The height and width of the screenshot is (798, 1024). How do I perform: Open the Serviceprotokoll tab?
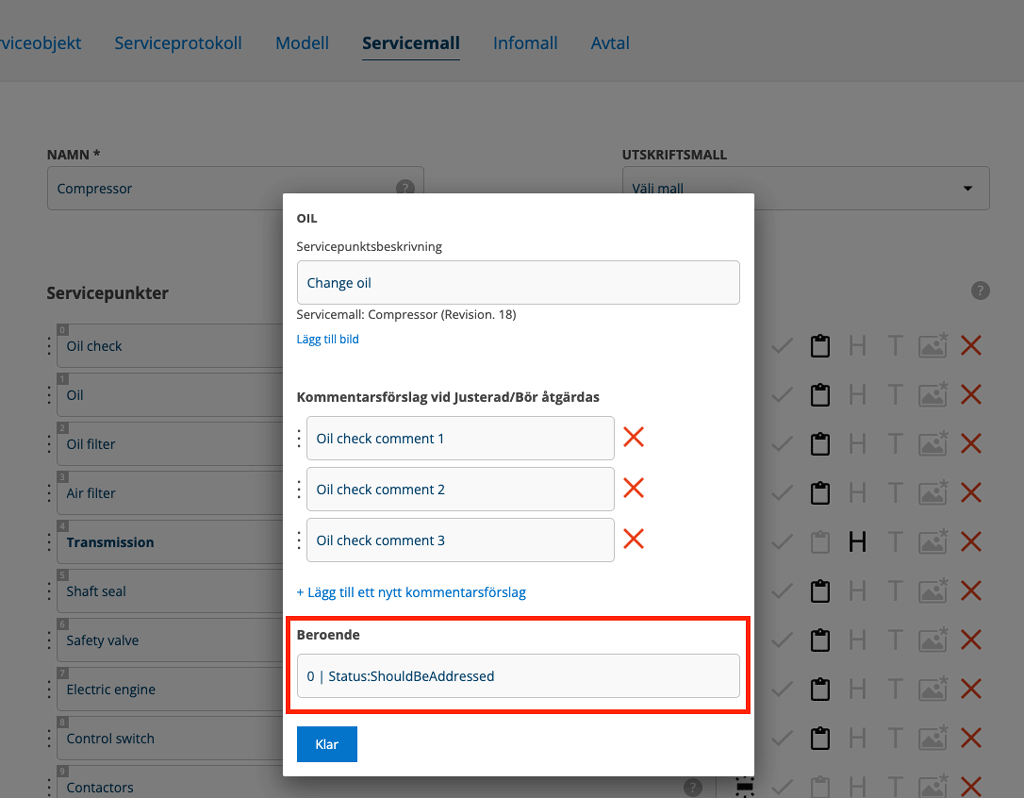click(178, 43)
